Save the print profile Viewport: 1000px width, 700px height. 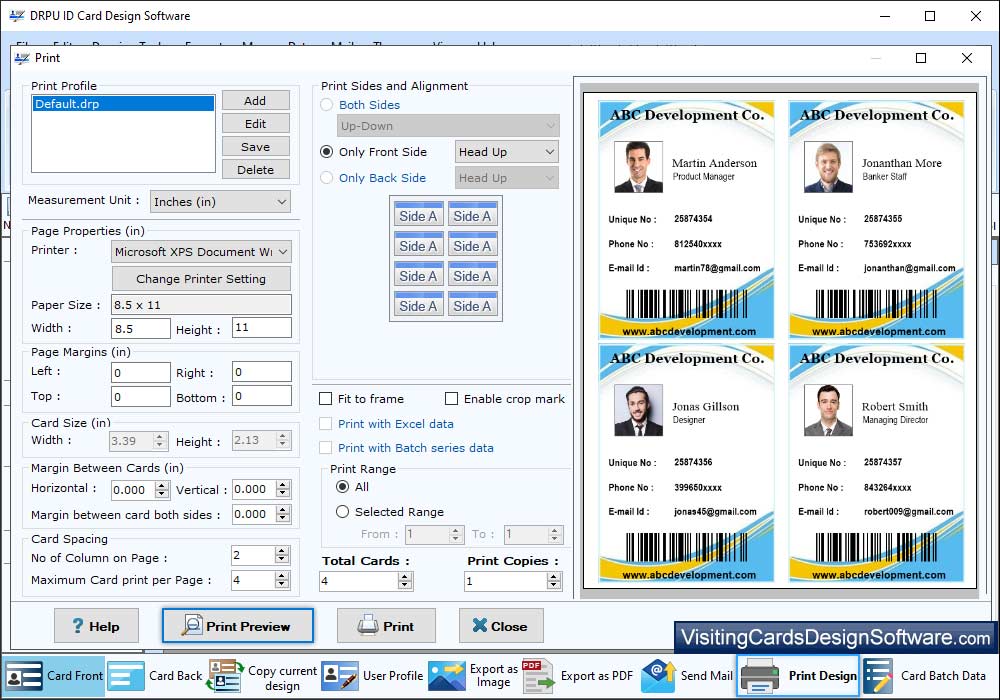(255, 147)
